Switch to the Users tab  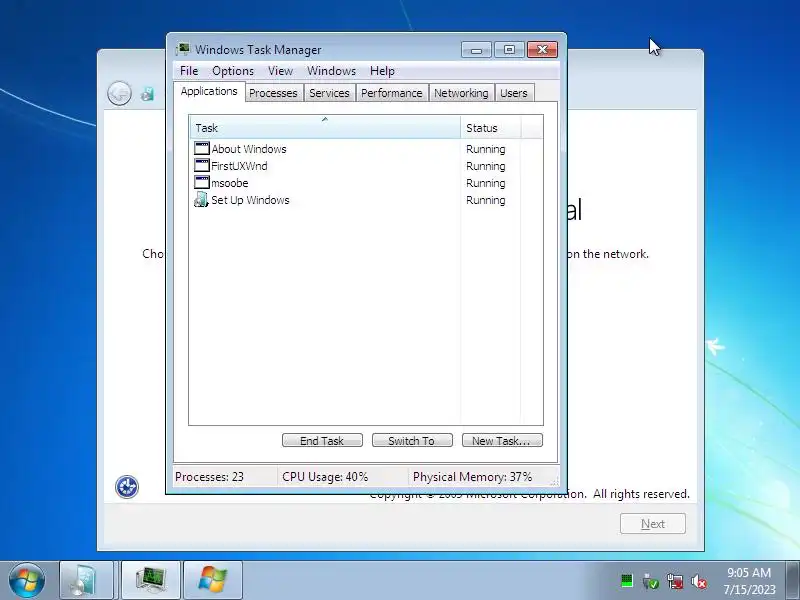coord(514,93)
